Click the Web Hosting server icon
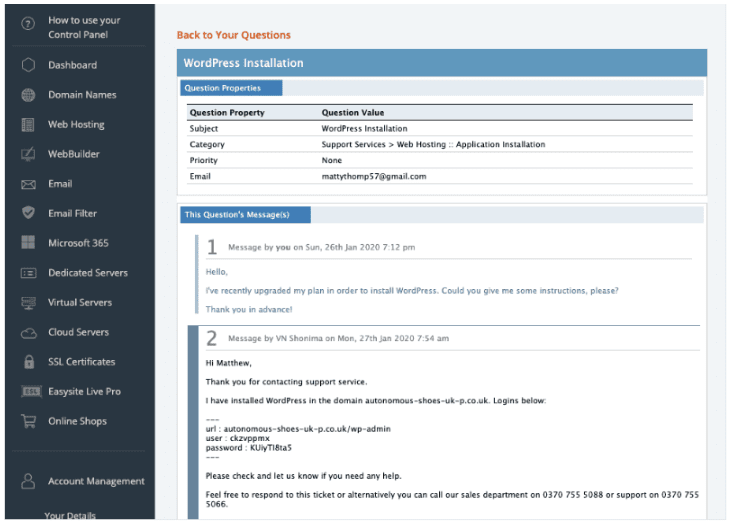Image resolution: width=733 pixels, height=527 pixels. click(x=28, y=124)
